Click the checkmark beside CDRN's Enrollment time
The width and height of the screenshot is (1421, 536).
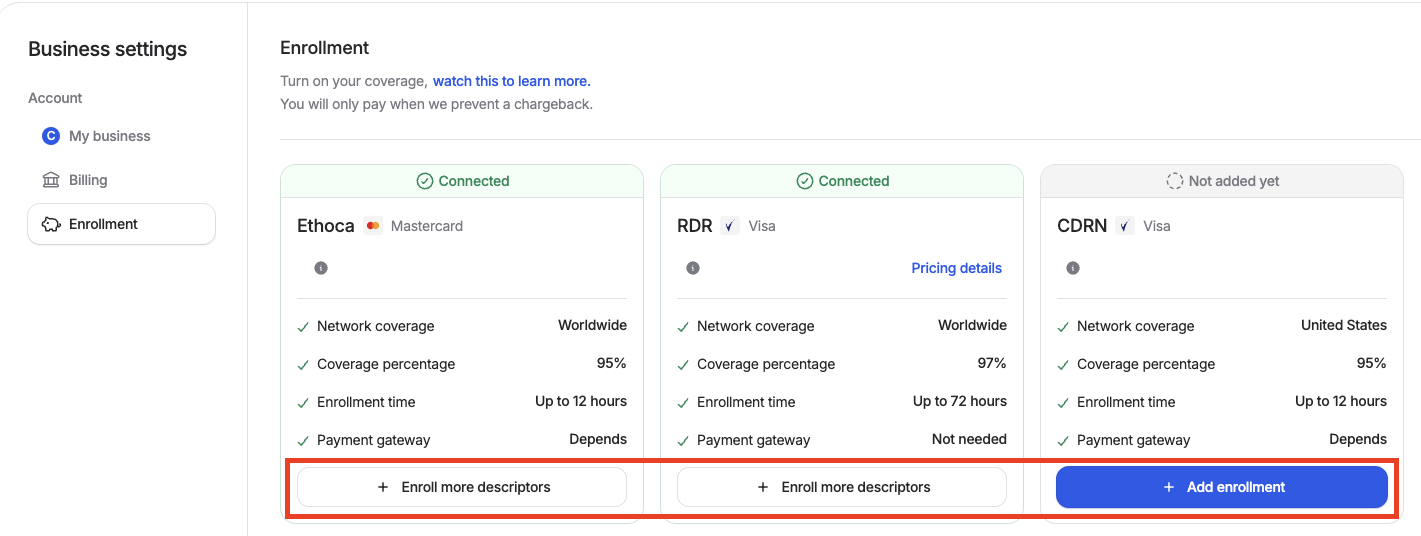[1063, 402]
